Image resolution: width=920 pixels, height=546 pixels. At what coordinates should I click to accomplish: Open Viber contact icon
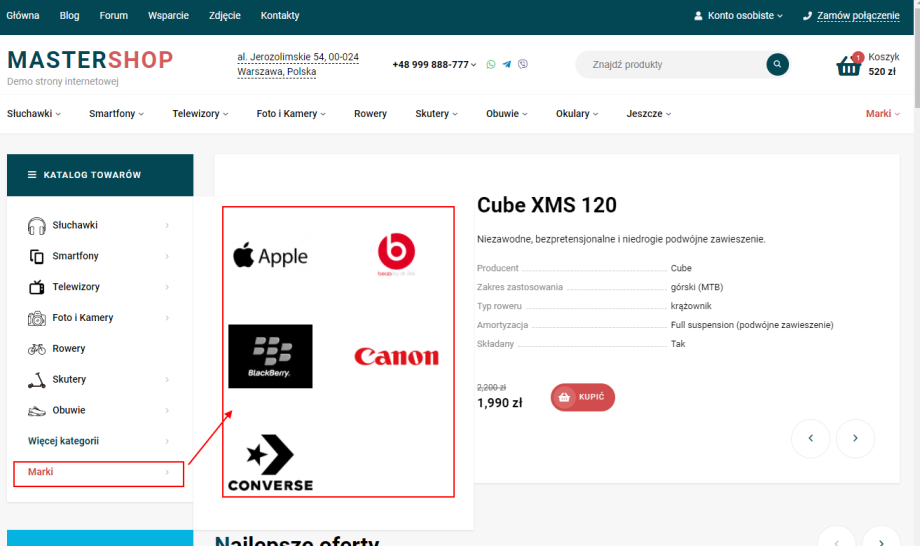(523, 64)
